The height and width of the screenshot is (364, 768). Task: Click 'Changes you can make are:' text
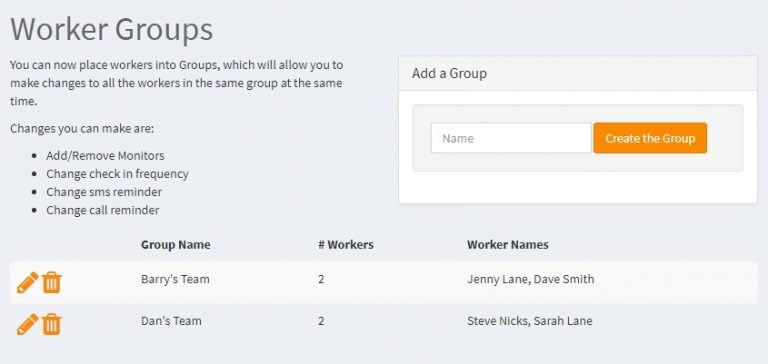(82, 129)
